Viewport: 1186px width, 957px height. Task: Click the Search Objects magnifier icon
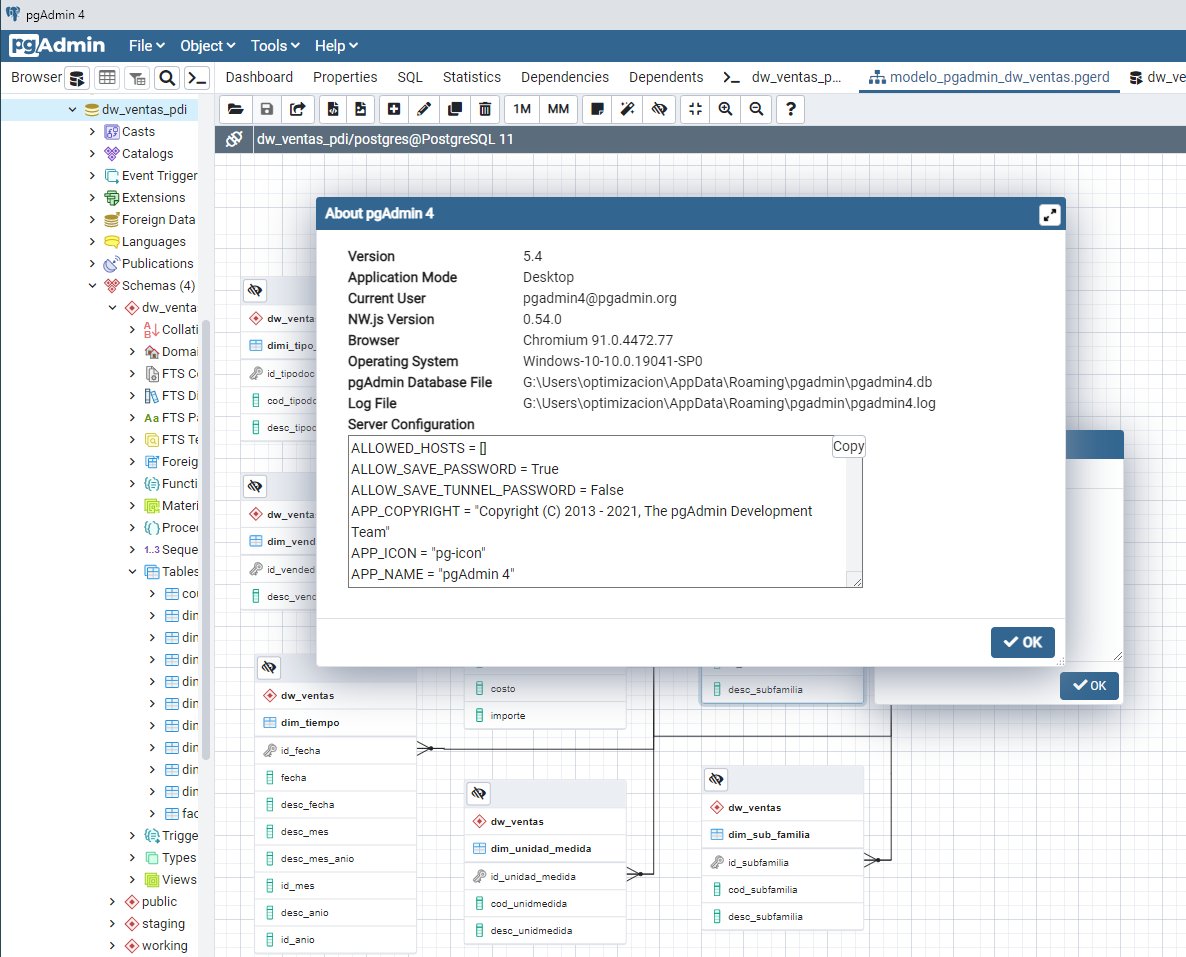coord(166,77)
